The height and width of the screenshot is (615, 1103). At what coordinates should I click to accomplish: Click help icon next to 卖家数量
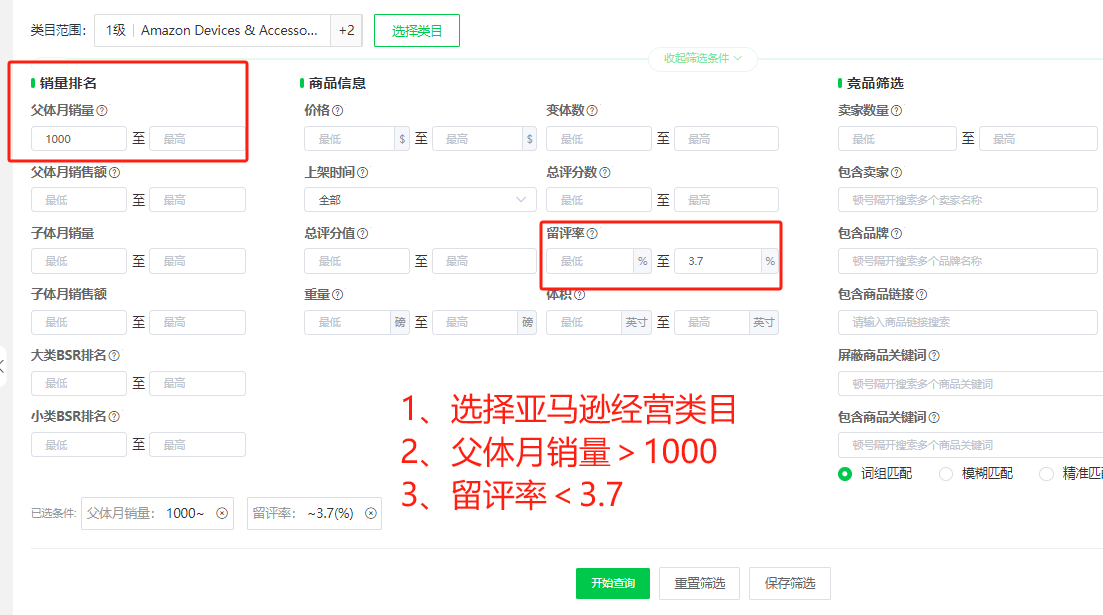point(896,111)
